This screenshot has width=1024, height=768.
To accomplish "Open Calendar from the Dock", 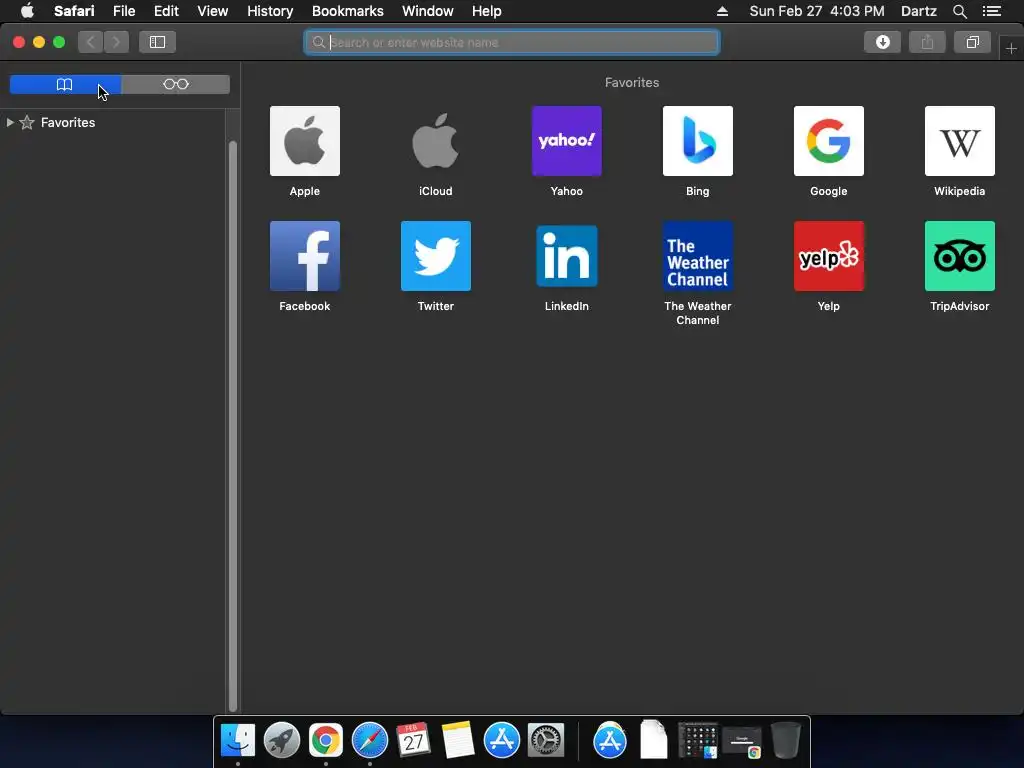I will [x=413, y=740].
